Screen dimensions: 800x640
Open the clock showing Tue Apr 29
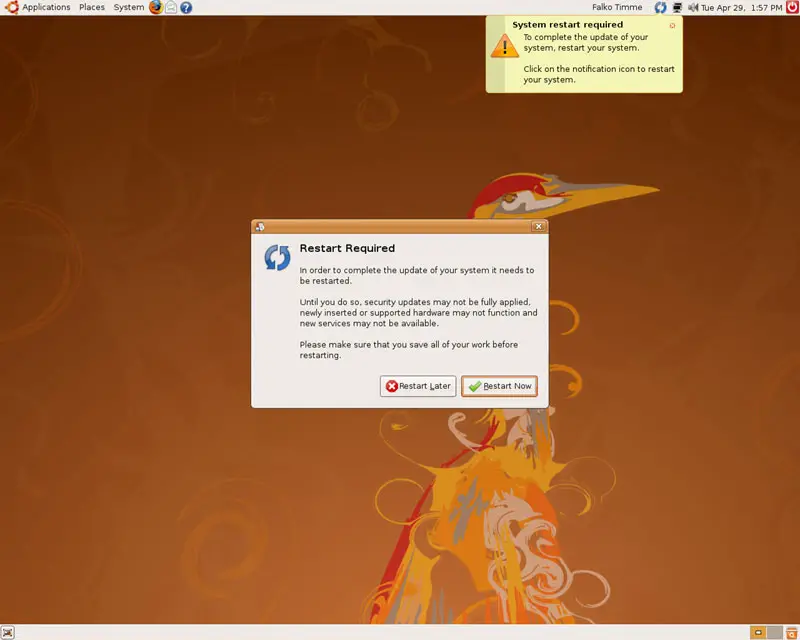click(x=741, y=8)
